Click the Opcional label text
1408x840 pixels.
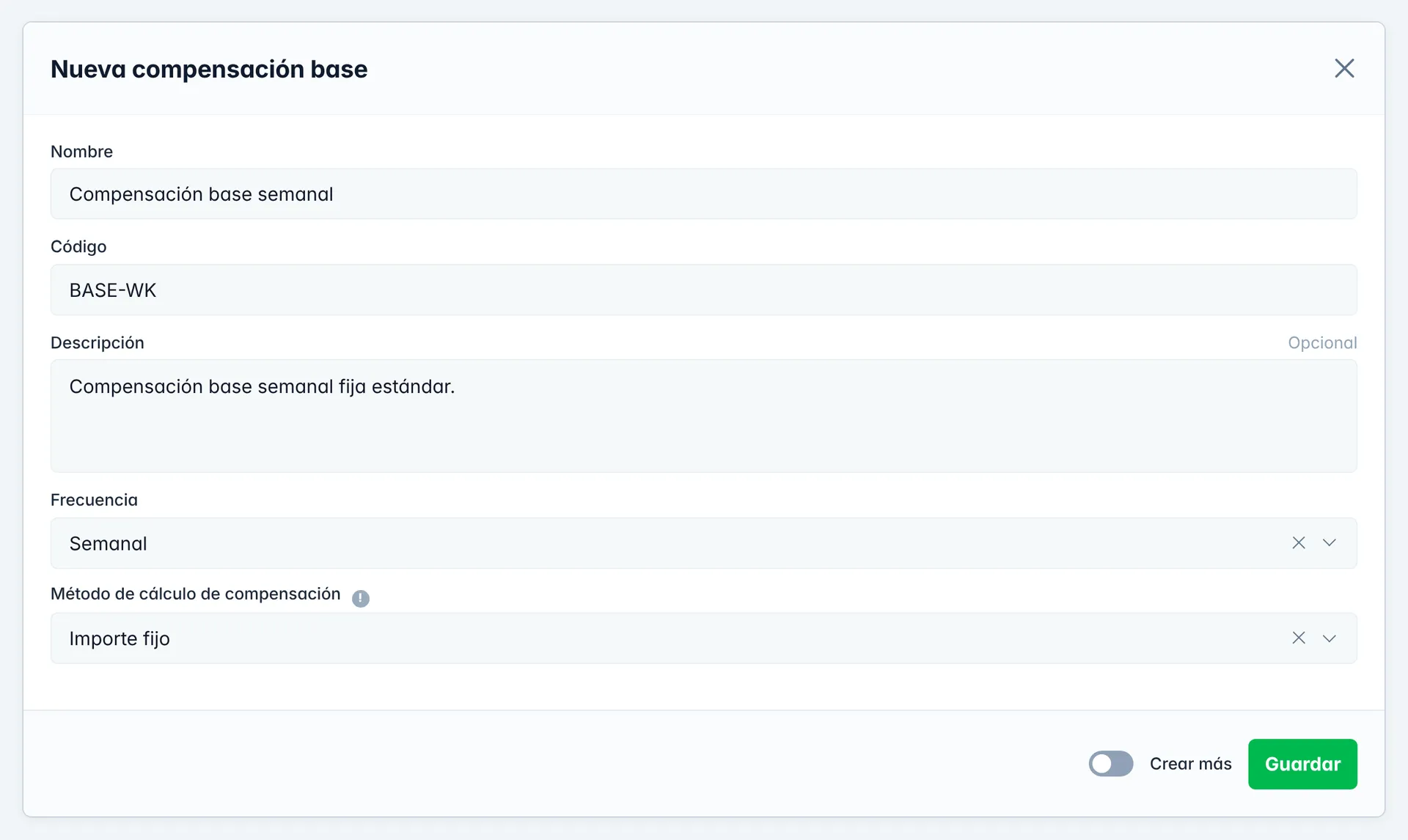(1322, 343)
